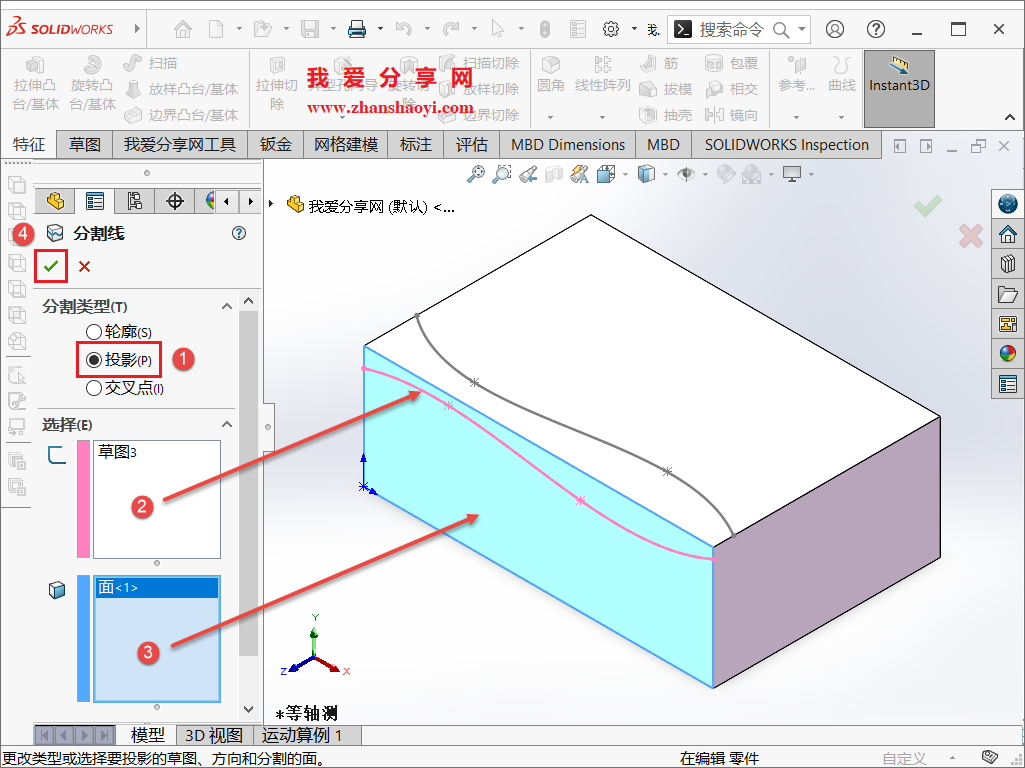Viewport: 1025px width, 768px height.
Task: Open DimXpertManager crosshair tab
Action: pos(175,201)
